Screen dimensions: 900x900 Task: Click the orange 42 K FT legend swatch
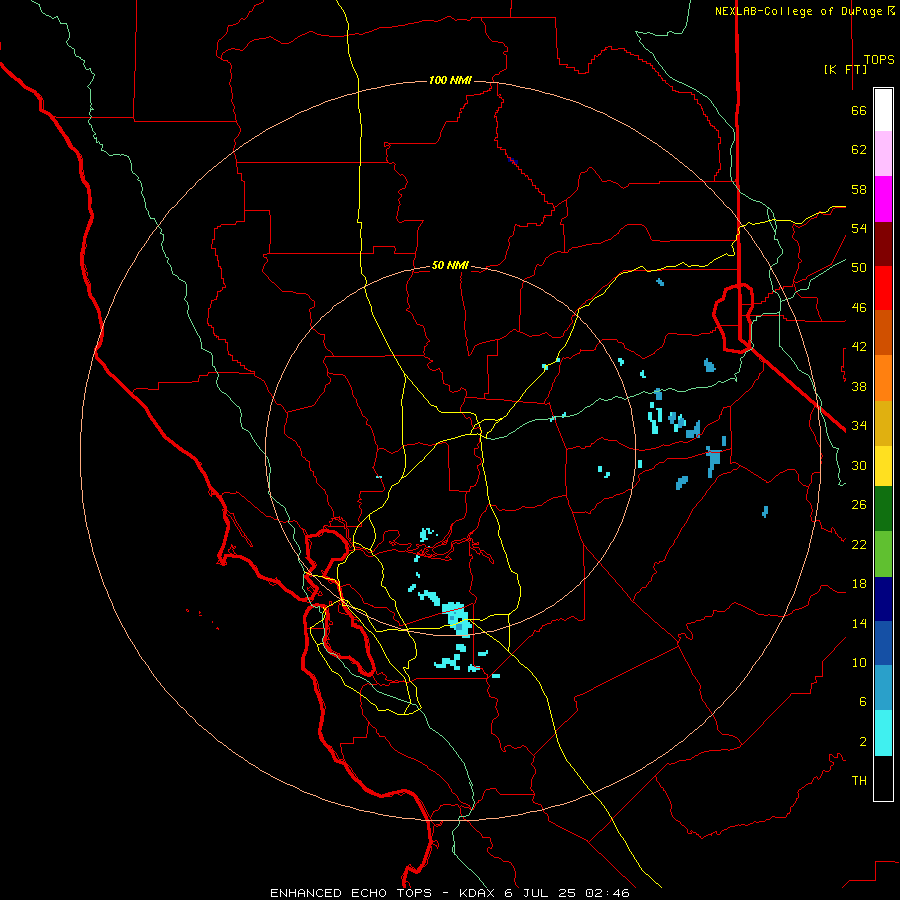(883, 378)
